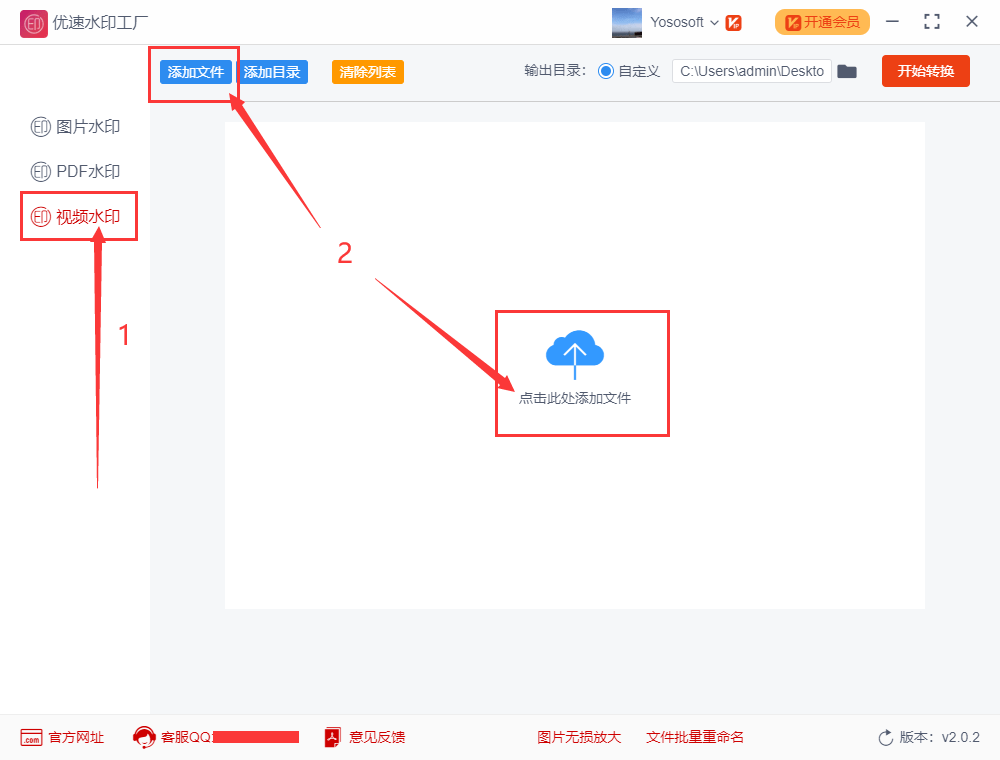This screenshot has width=1000, height=760.
Task: Open membership with 开通会员 button
Action: click(x=822, y=21)
